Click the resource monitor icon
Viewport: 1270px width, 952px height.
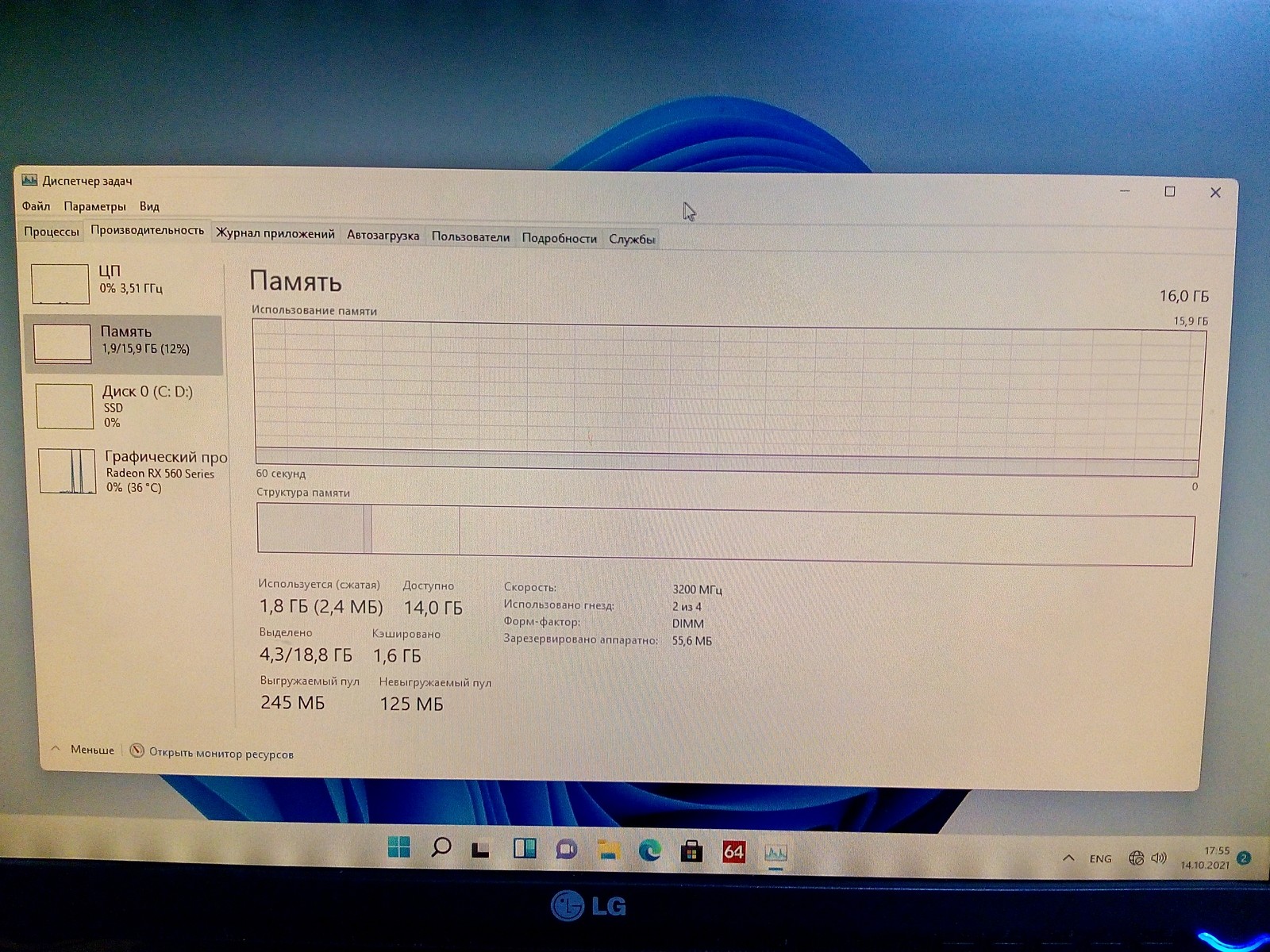pyautogui.click(x=137, y=750)
